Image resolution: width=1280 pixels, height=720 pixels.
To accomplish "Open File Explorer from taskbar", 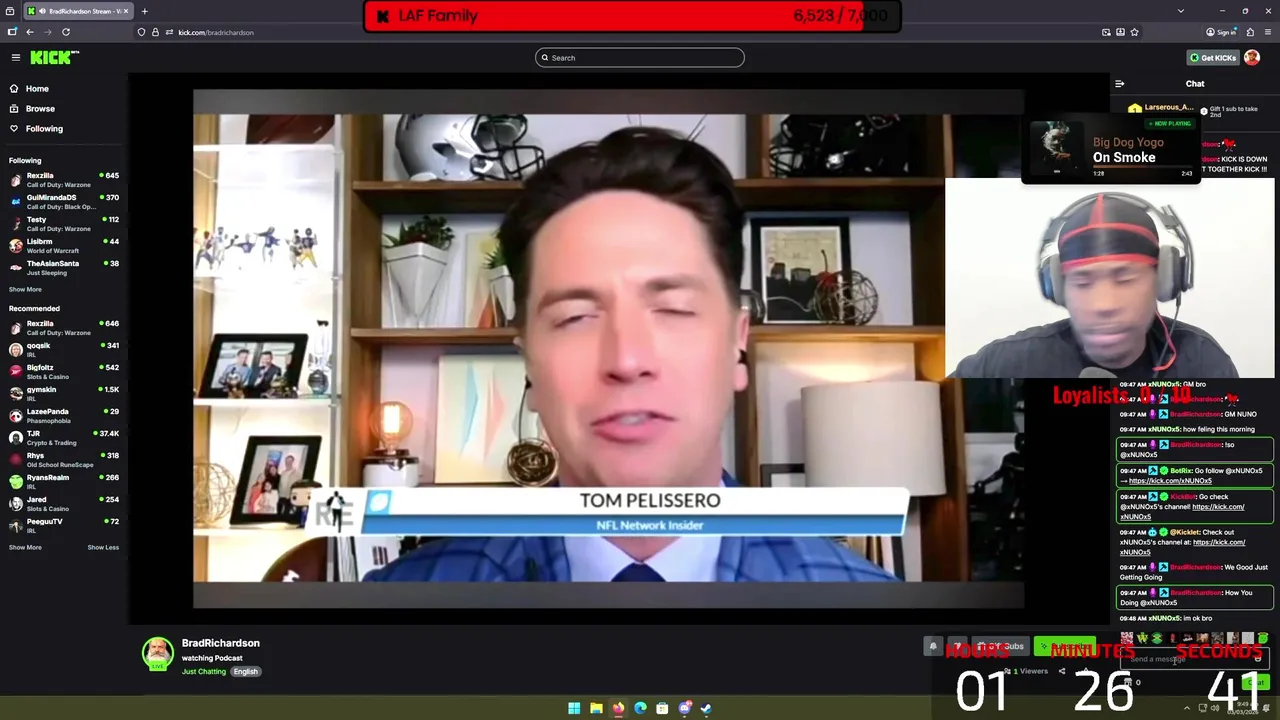I will point(596,709).
